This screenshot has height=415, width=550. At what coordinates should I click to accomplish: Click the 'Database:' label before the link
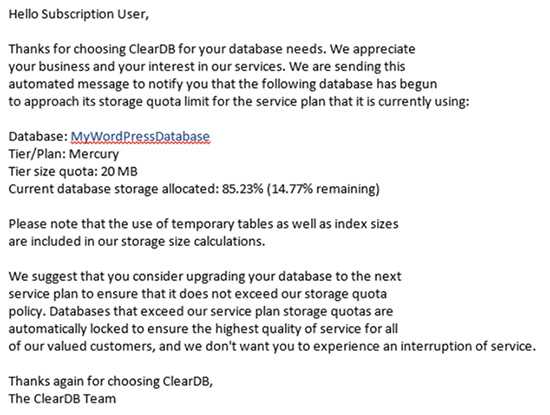click(38, 136)
